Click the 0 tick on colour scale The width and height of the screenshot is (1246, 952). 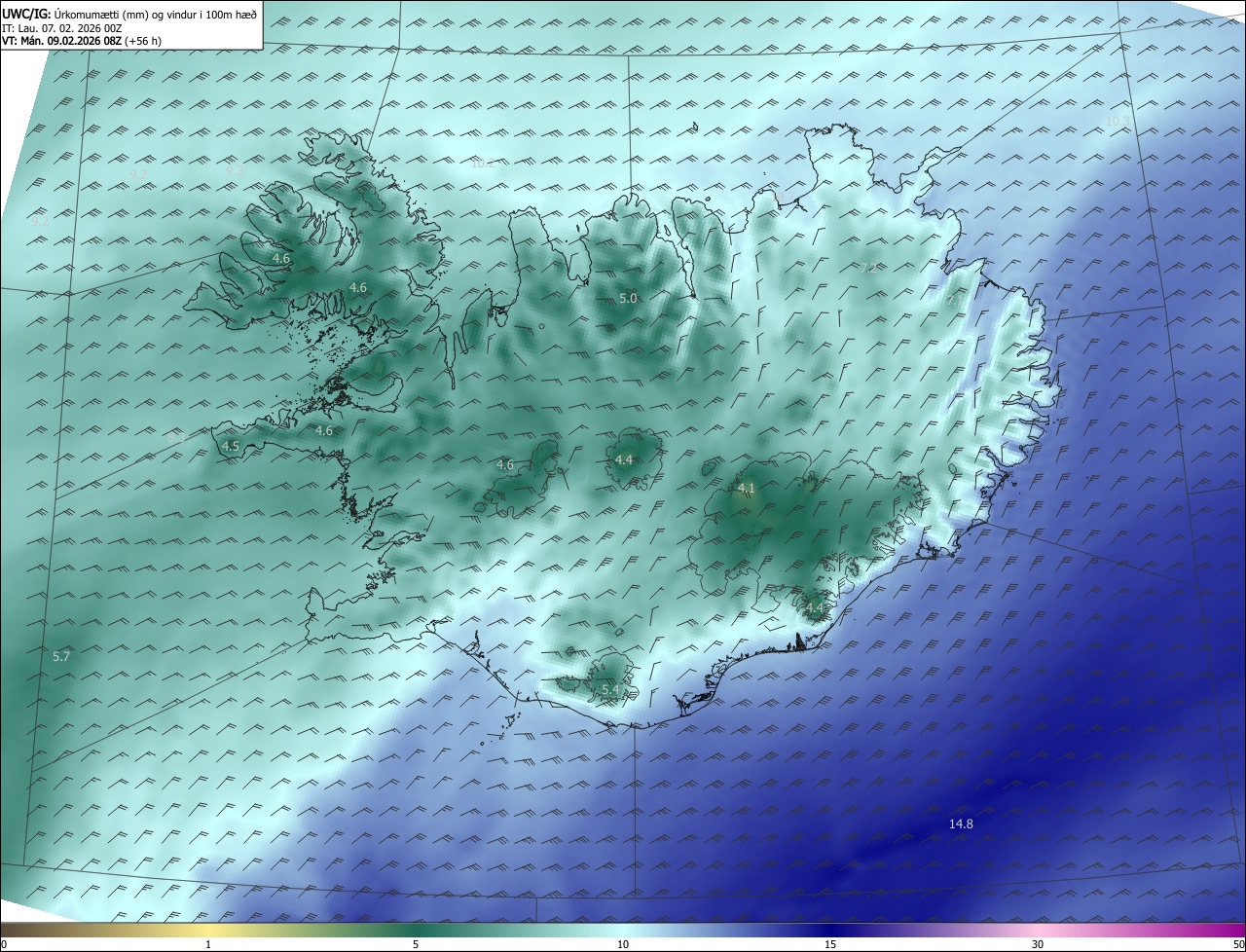(4, 944)
